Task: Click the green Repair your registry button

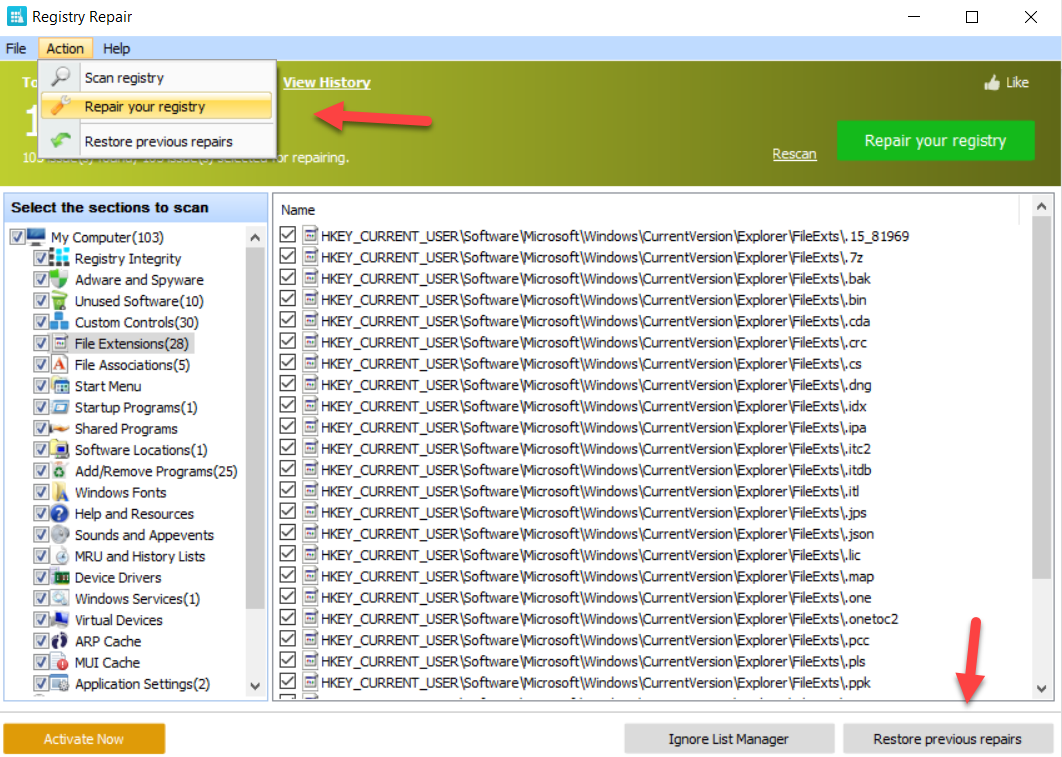Action: [x=935, y=141]
